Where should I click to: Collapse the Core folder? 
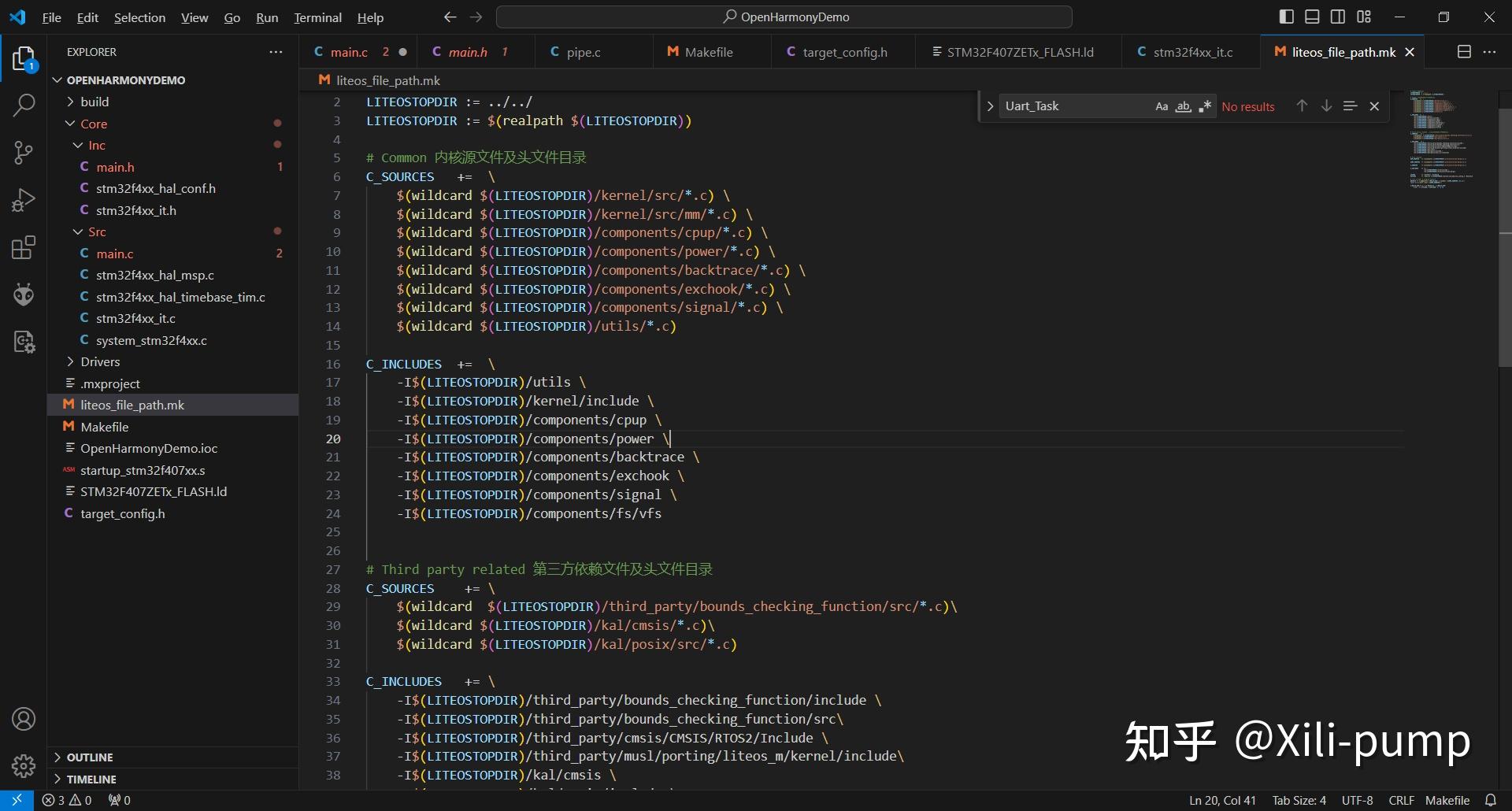click(x=93, y=124)
